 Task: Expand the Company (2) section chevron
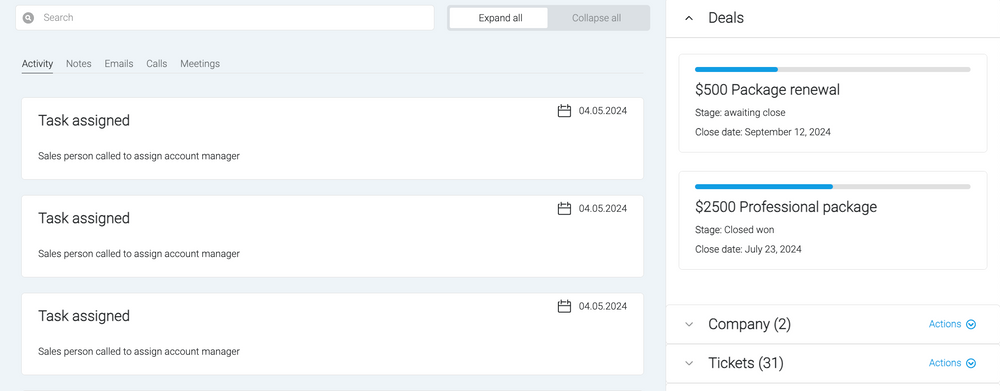tap(689, 324)
